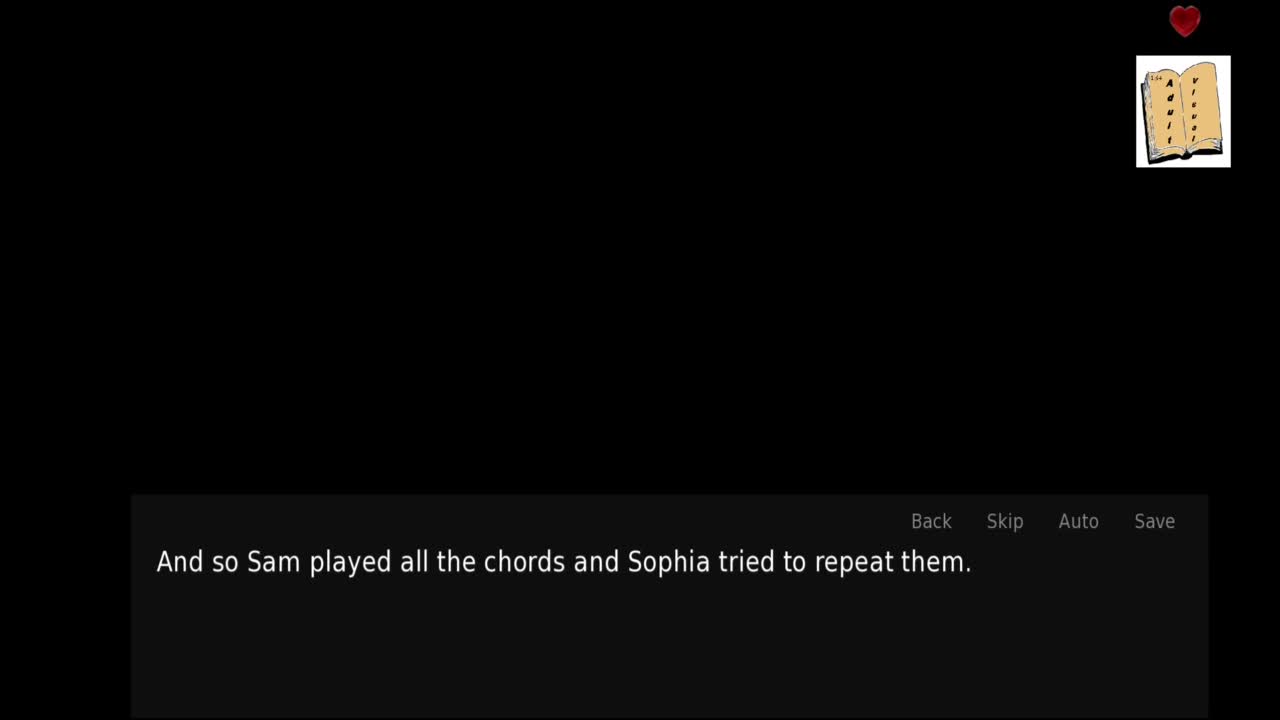This screenshot has height=720, width=1280.
Task: Click the final word "them." of the dialogue
Action: click(936, 562)
